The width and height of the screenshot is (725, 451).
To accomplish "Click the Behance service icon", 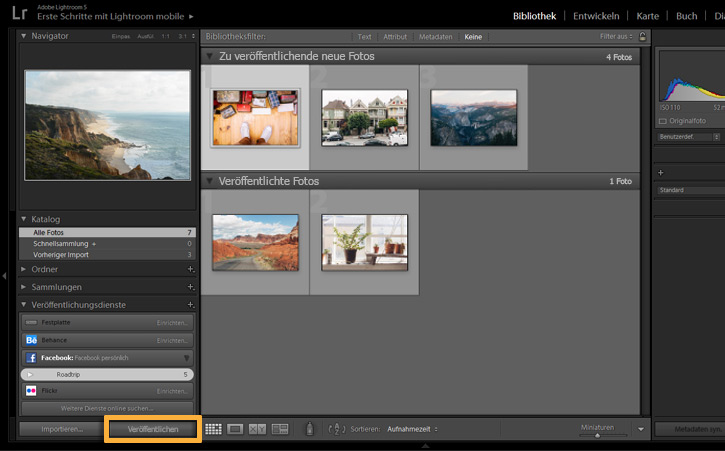I will tap(31, 340).
